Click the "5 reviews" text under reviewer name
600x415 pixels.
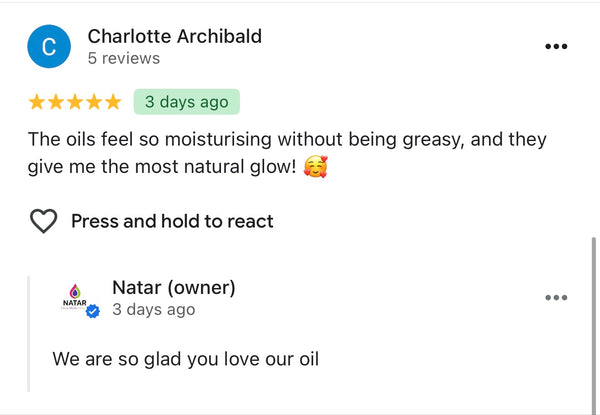click(x=123, y=59)
